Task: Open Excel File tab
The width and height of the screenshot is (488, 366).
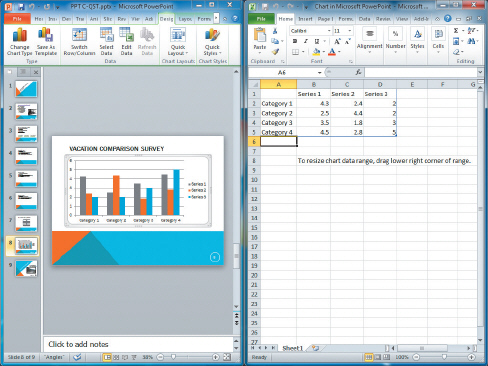Action: 261,19
